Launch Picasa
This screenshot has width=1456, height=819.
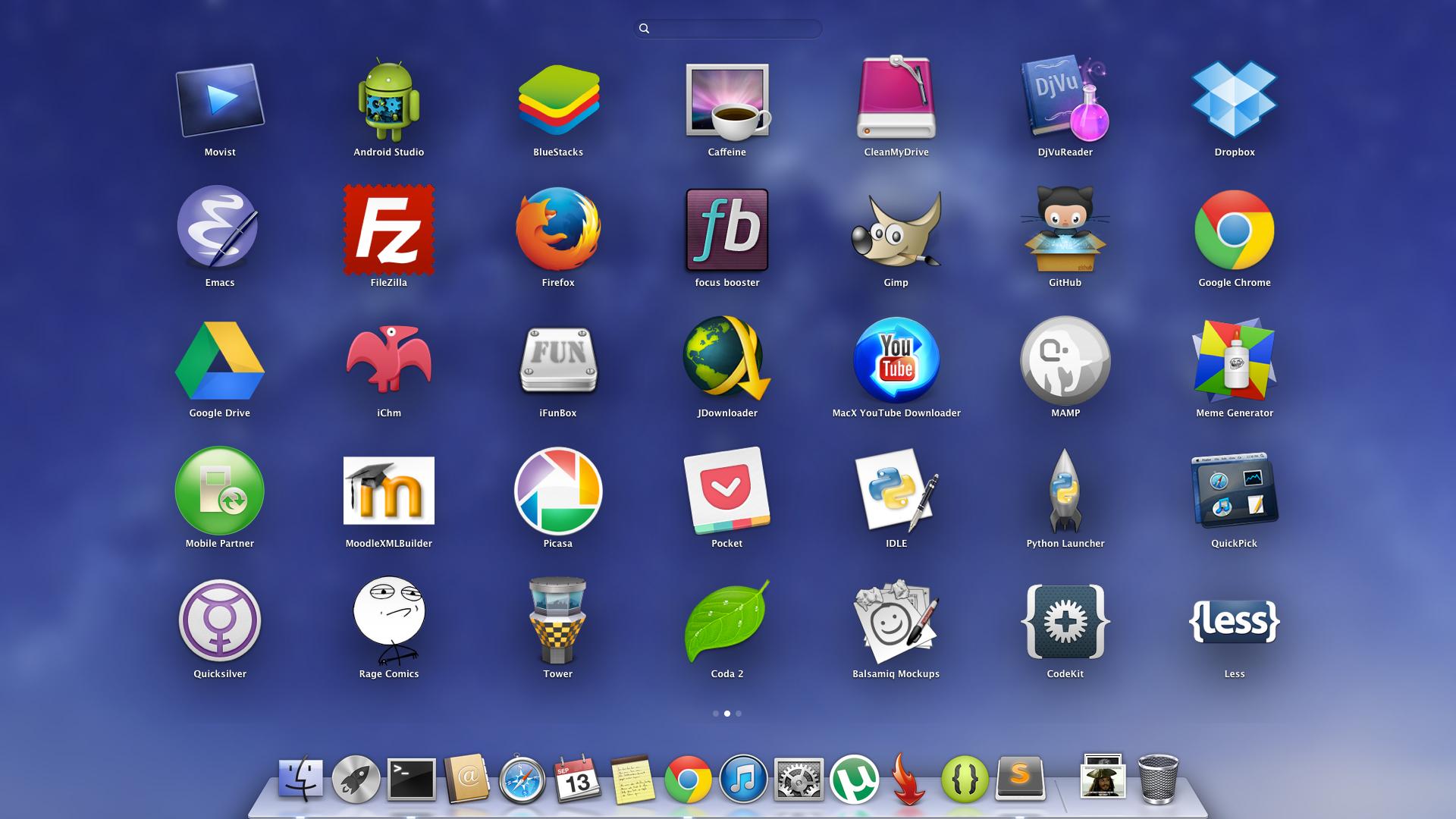pyautogui.click(x=558, y=491)
